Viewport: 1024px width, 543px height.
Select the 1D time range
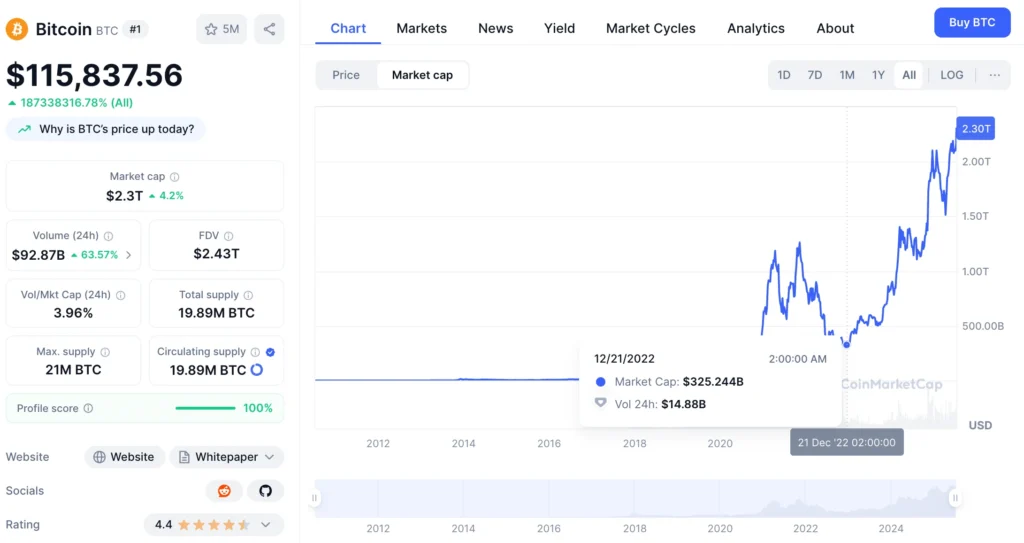click(784, 75)
